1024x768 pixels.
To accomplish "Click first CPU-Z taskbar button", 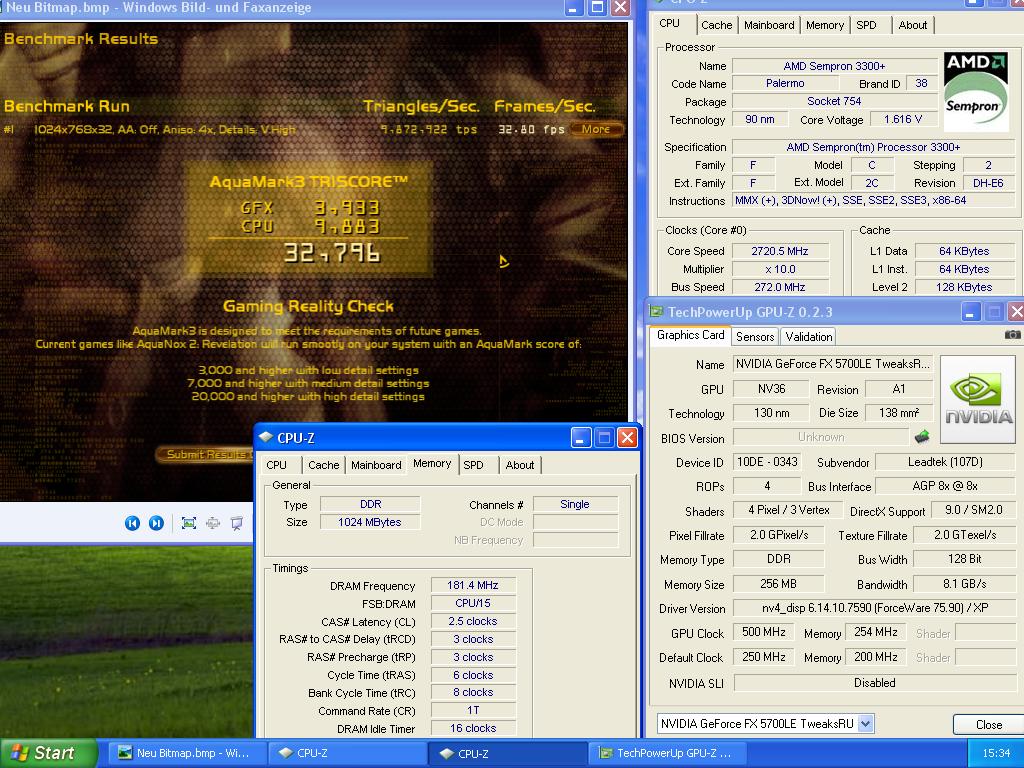I will pyautogui.click(x=346, y=753).
